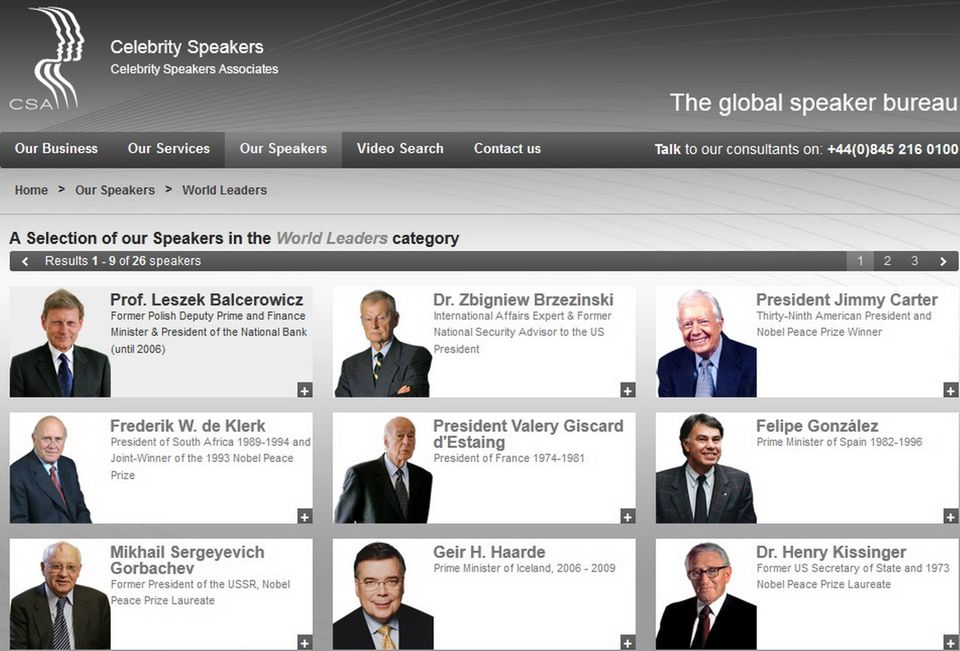The height and width of the screenshot is (651, 960).
Task: Click plus icon on Zbigniew Brzezinski card
Action: tap(628, 390)
